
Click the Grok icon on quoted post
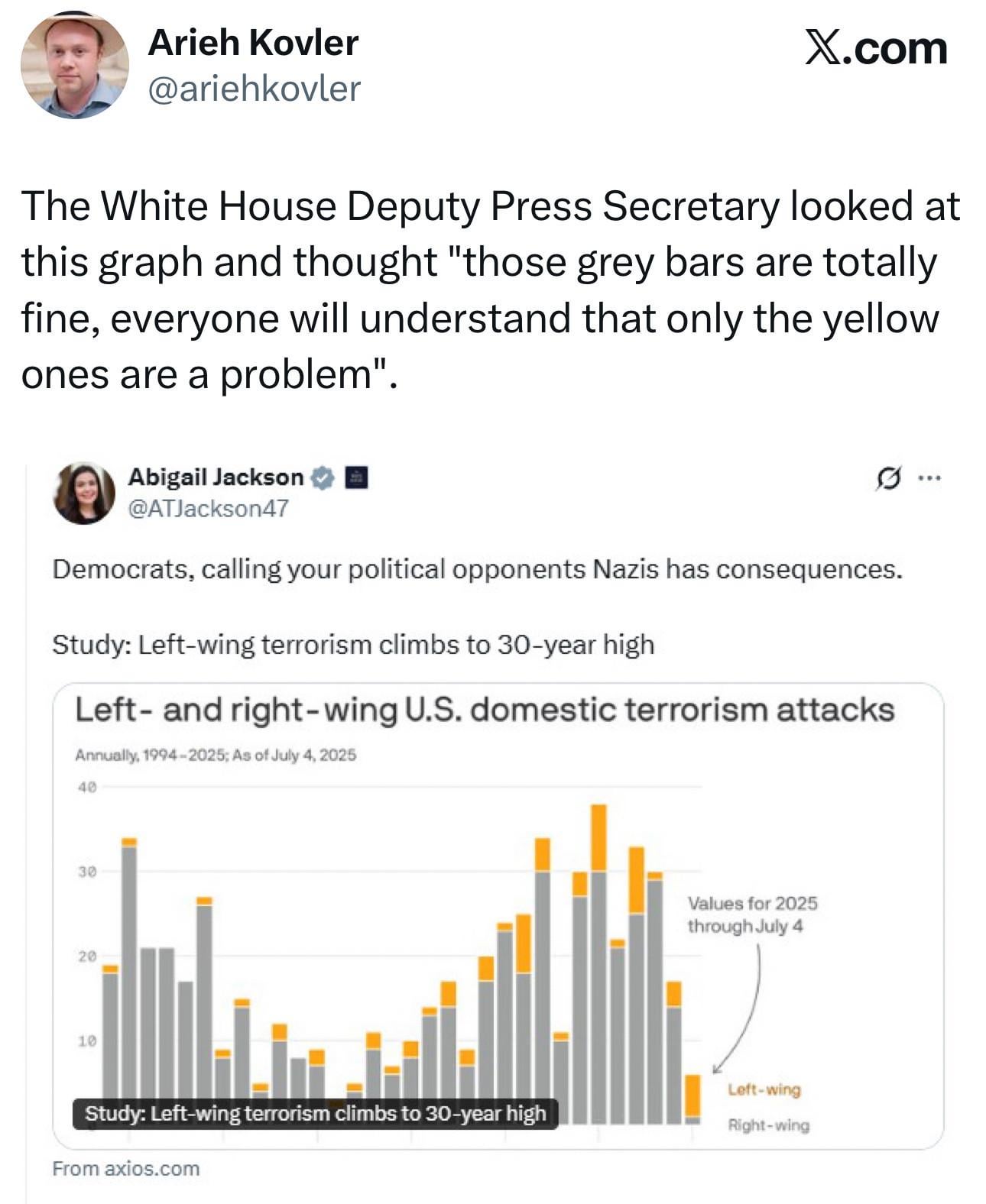pos(887,479)
